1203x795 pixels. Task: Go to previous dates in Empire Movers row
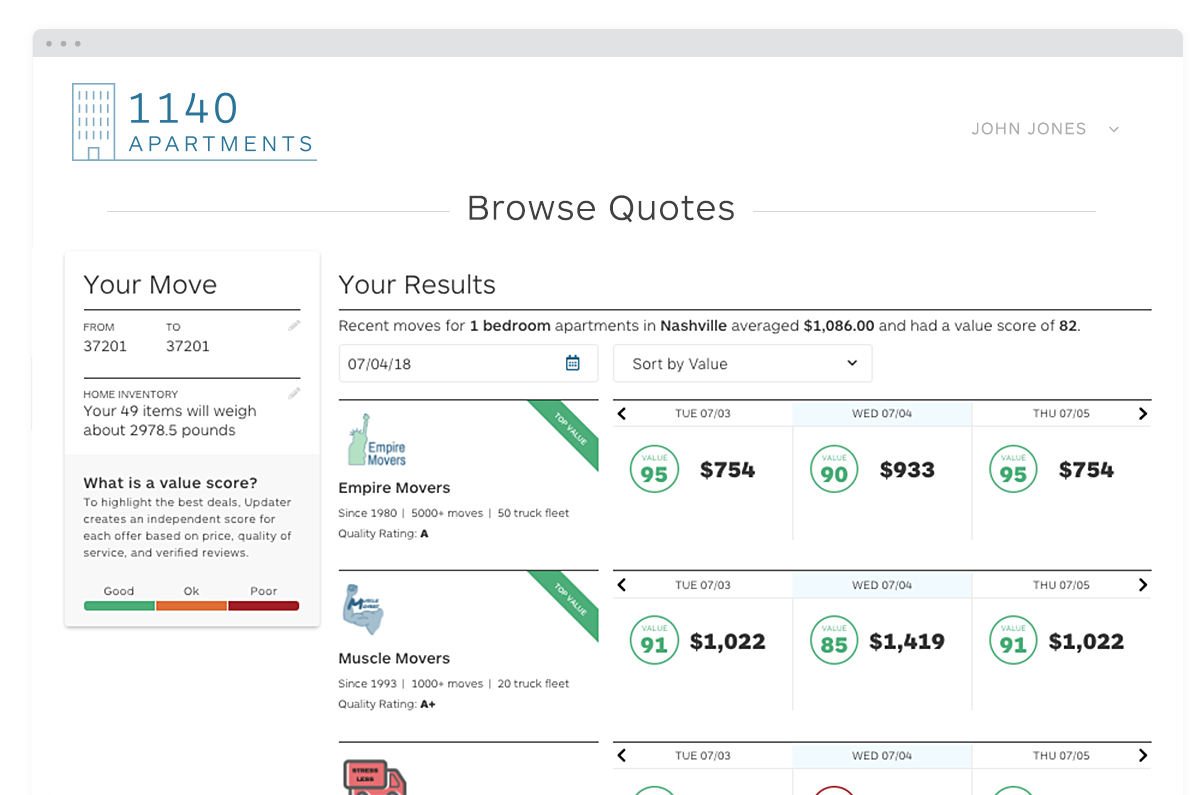(622, 414)
